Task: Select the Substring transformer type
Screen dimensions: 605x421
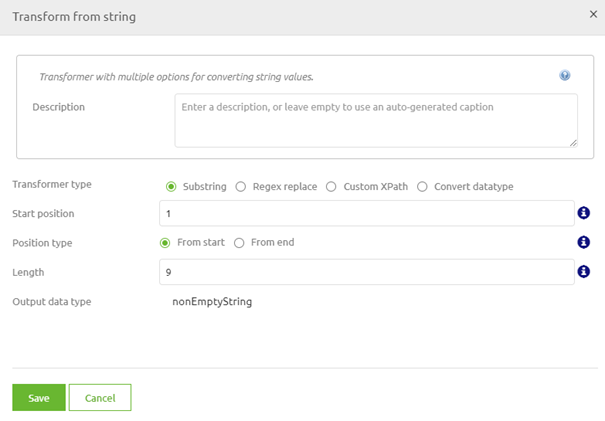Action: 171,187
